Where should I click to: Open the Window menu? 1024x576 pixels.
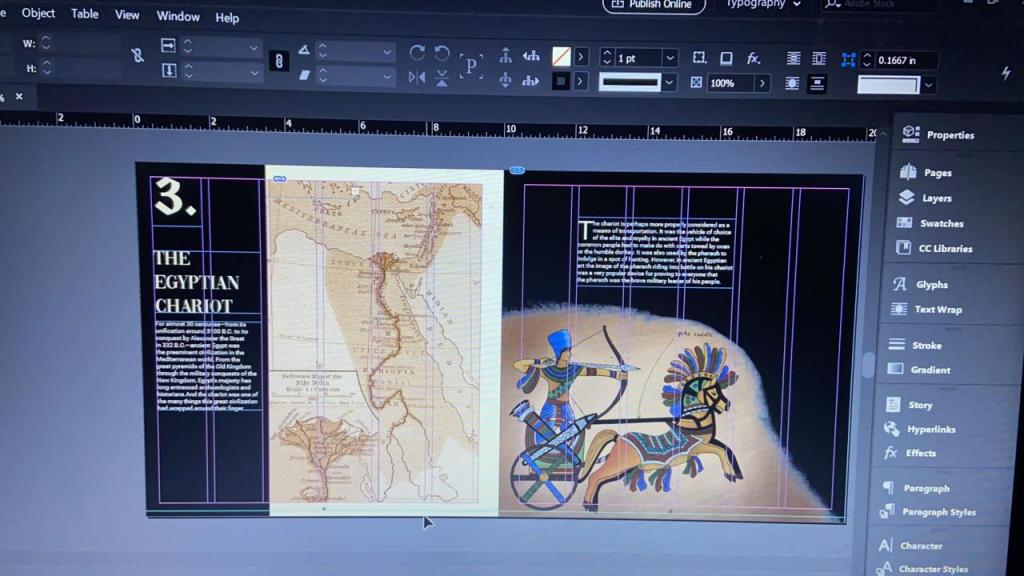click(178, 17)
